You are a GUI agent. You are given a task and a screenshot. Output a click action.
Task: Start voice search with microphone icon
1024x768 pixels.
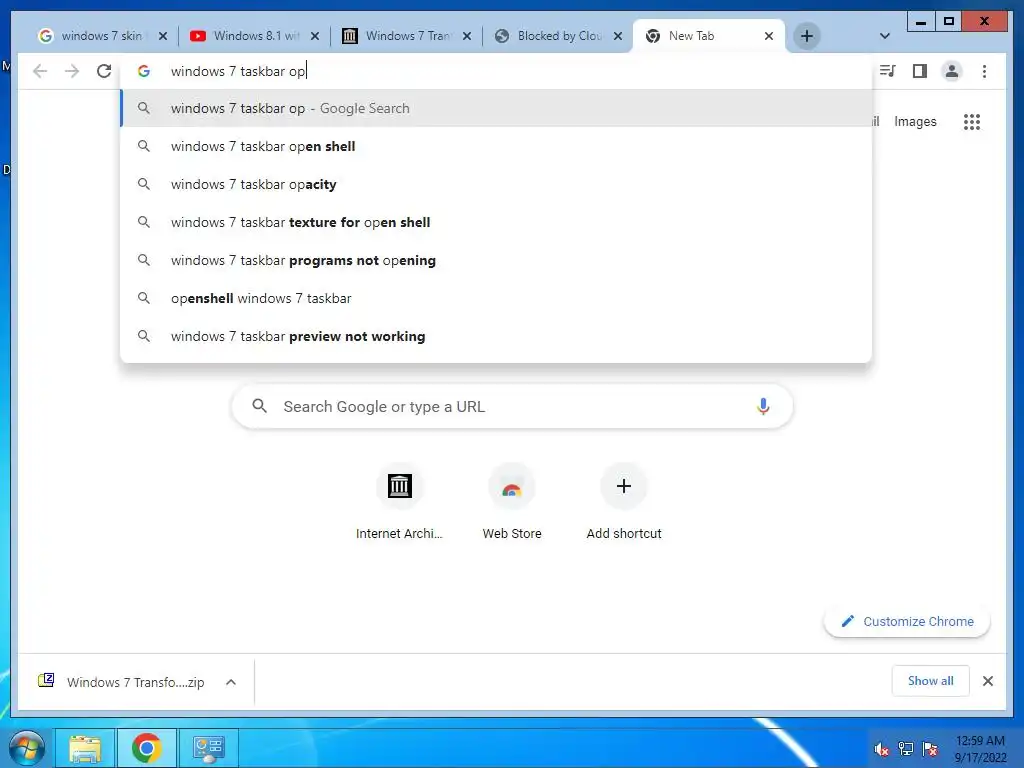coord(763,406)
